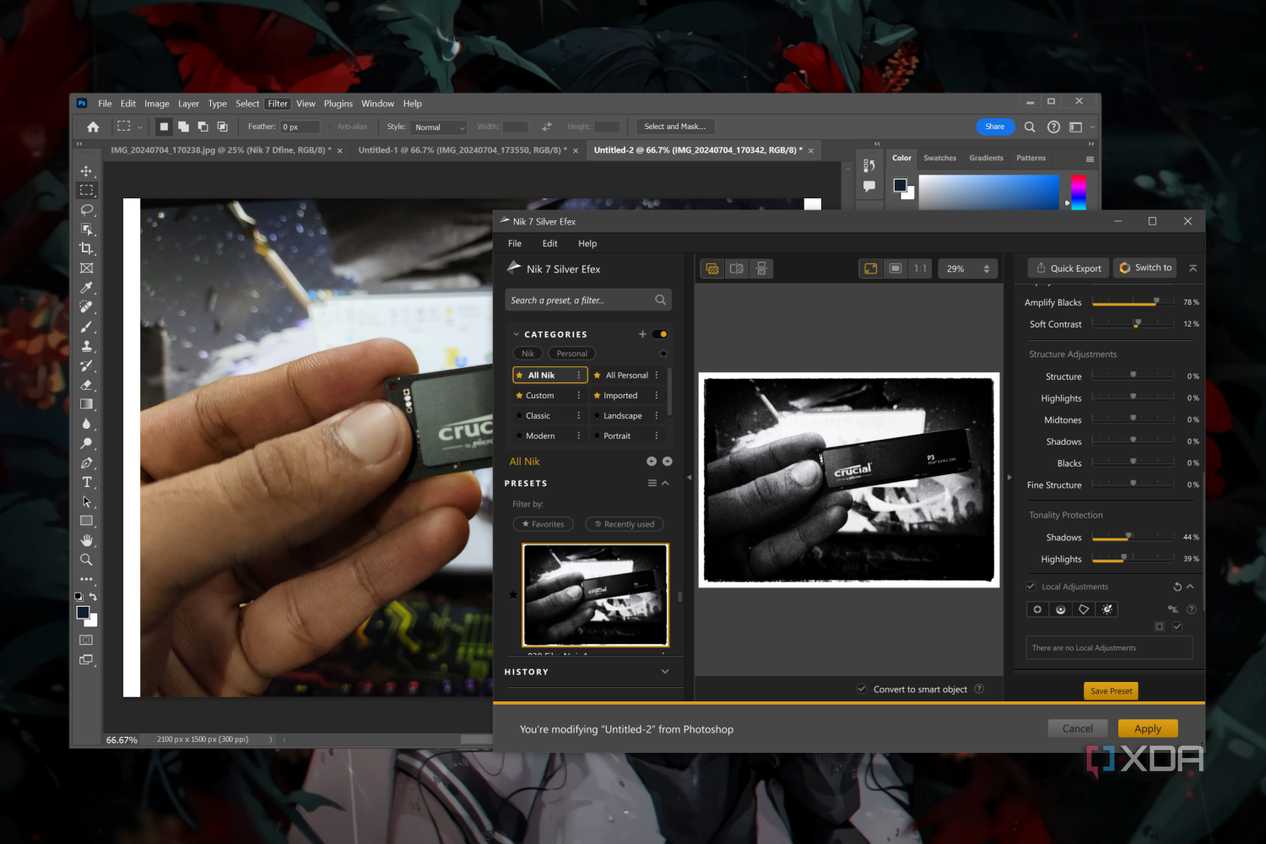Select the Eraser tool in Photoshop
This screenshot has width=1266, height=844.
click(87, 385)
